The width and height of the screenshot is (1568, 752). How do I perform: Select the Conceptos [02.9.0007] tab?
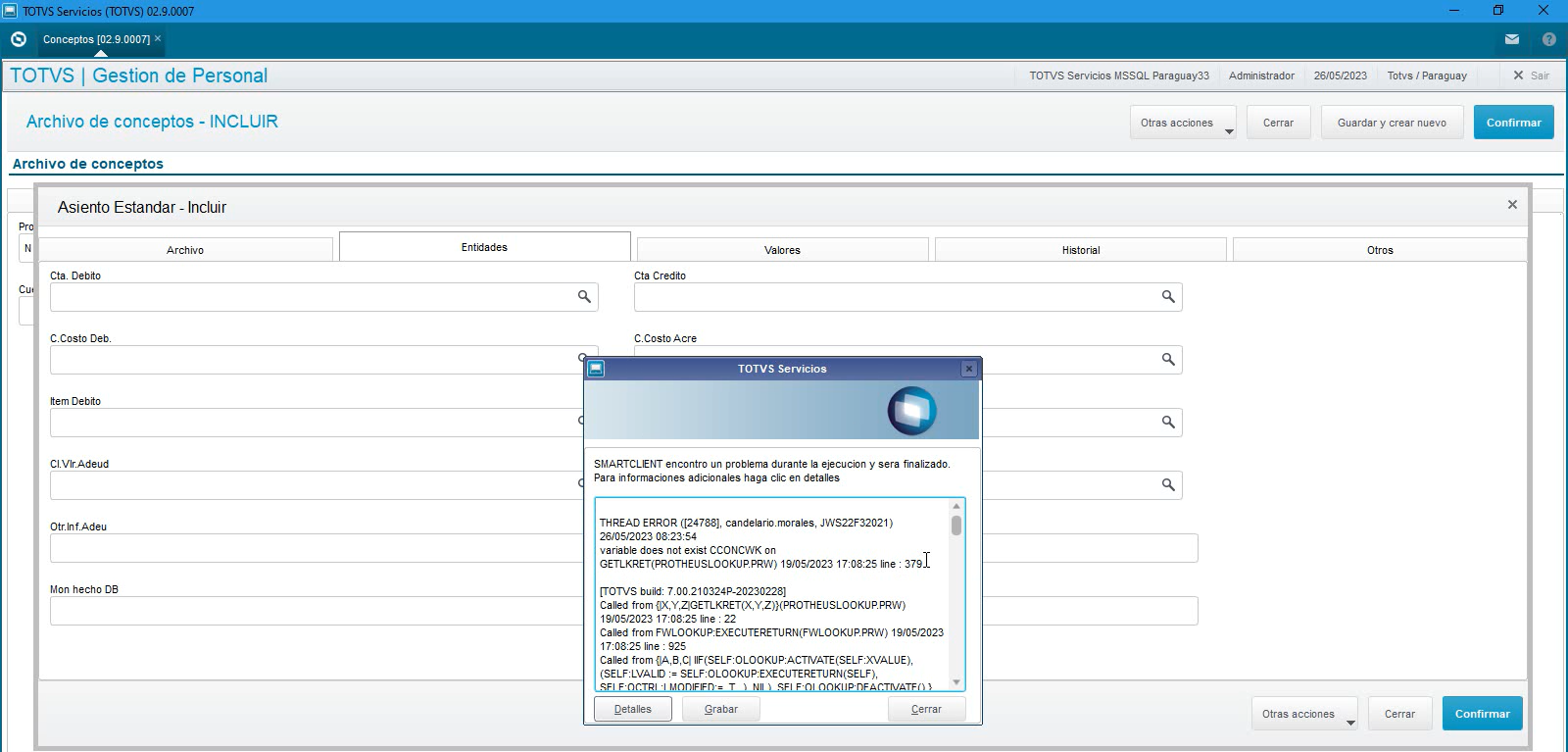[x=96, y=39]
